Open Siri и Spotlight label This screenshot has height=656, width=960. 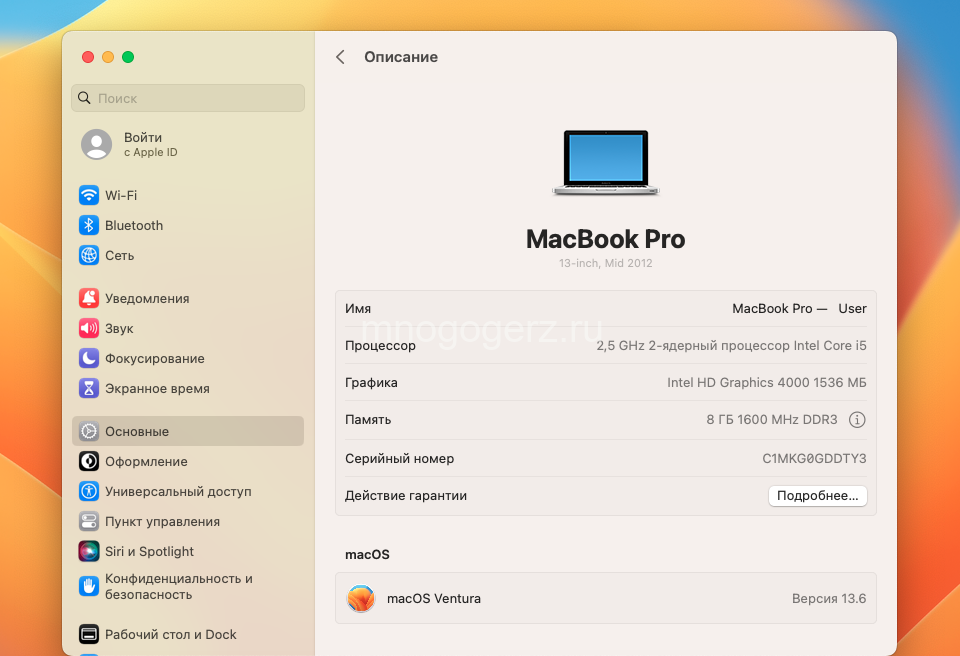149,551
